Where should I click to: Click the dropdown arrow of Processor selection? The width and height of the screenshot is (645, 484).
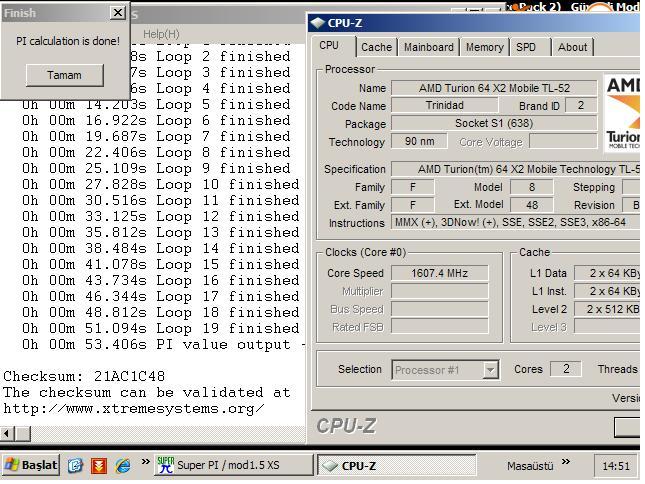(490, 370)
